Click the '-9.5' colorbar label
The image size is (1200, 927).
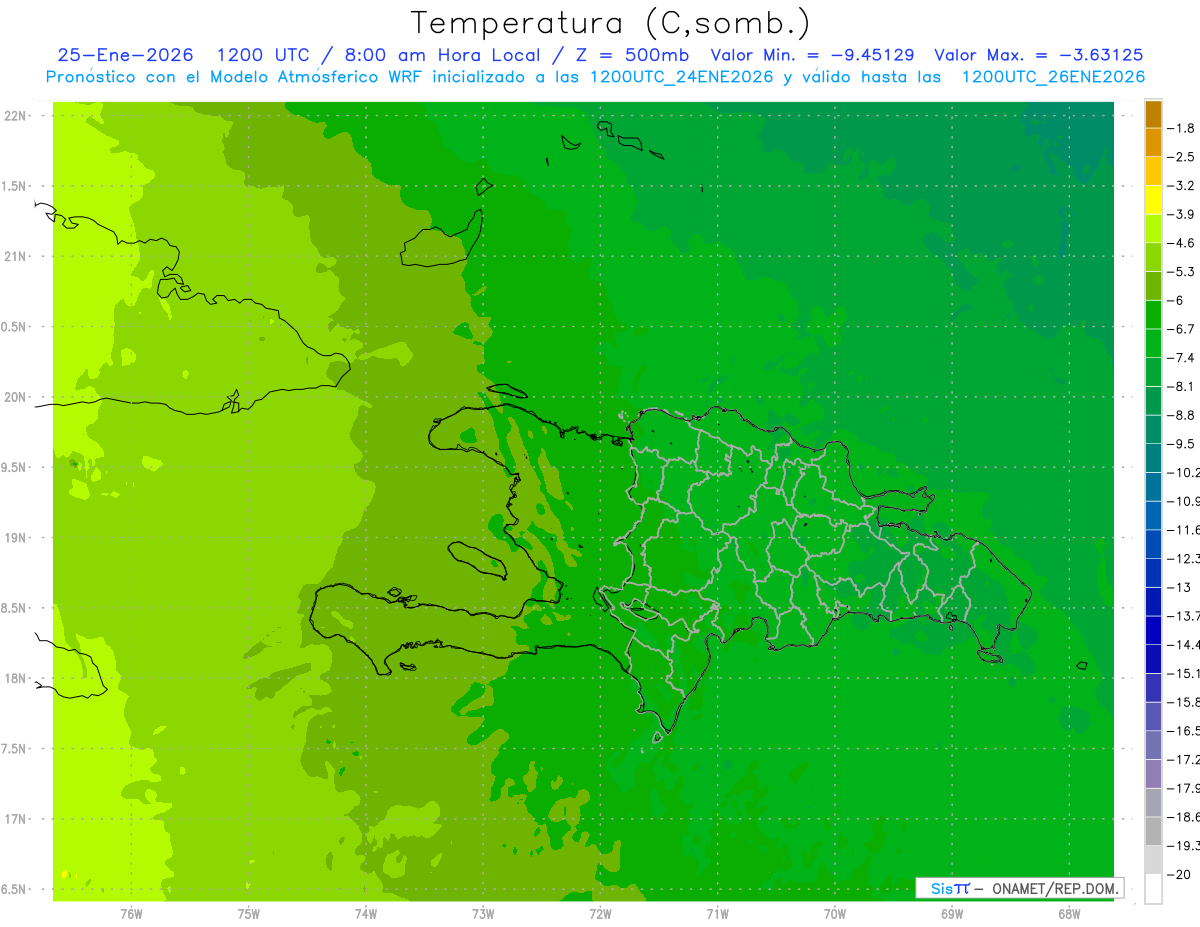pyautogui.click(x=1183, y=444)
